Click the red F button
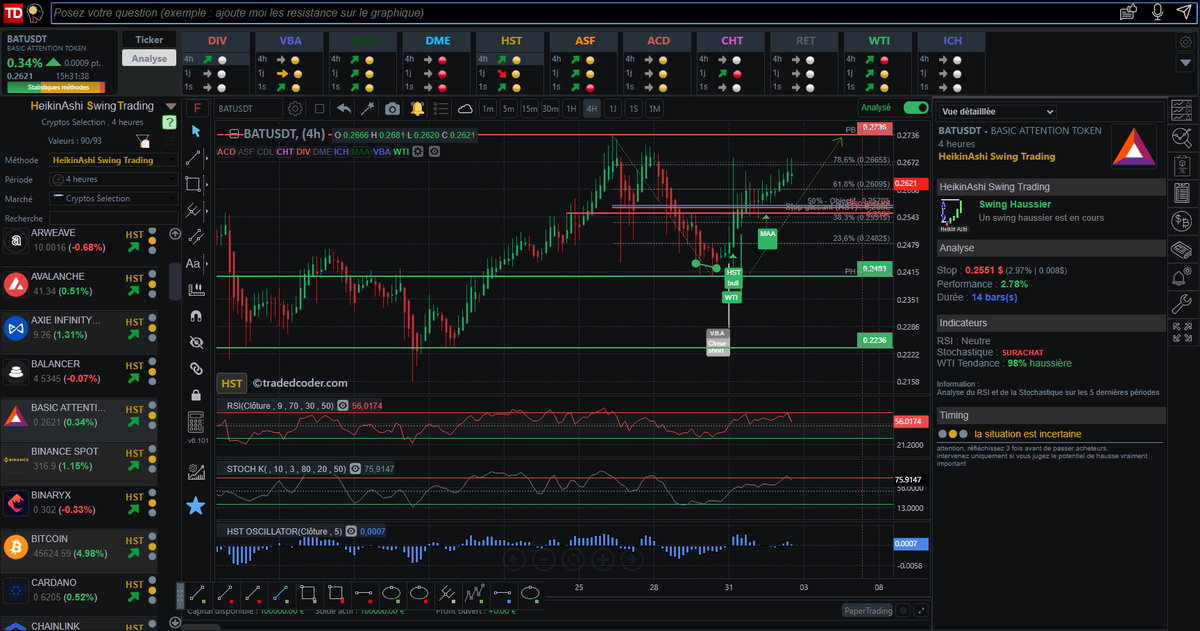Image resolution: width=1200 pixels, height=631 pixels. coord(196,108)
